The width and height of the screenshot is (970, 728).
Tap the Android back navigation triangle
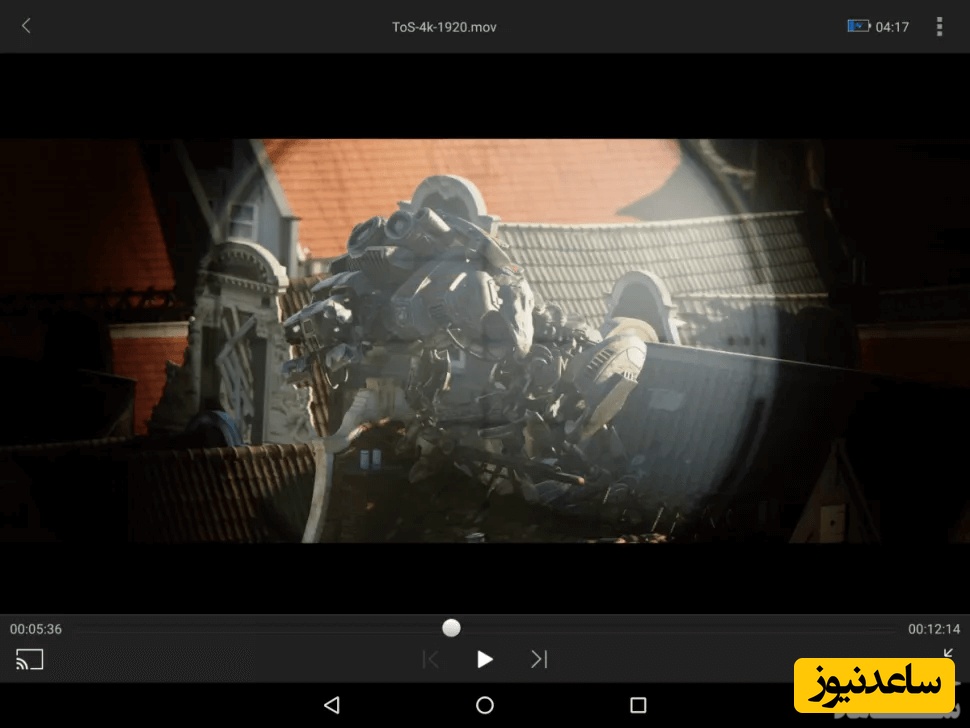point(332,705)
